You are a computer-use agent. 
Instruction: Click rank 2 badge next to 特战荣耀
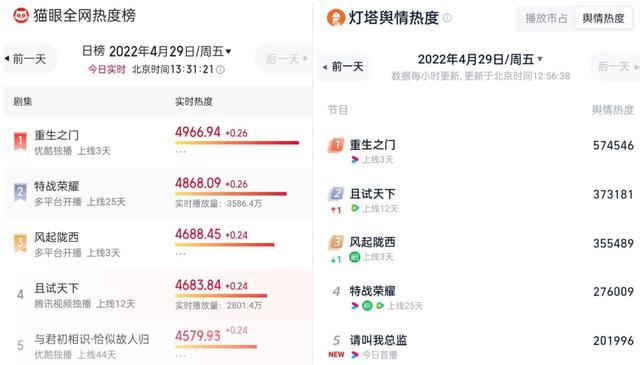[x=20, y=192]
